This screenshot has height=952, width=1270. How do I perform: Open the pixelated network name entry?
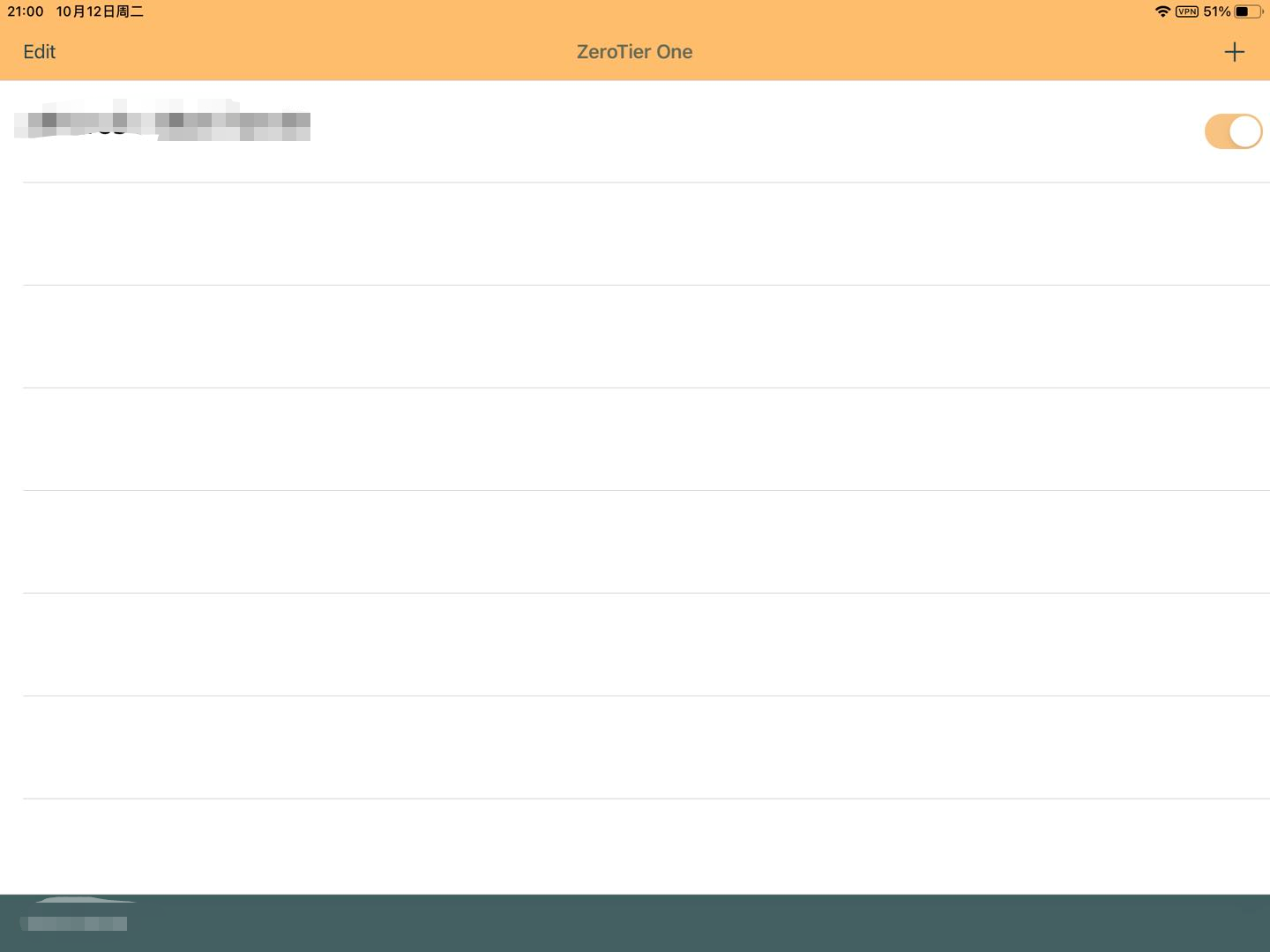[161, 123]
